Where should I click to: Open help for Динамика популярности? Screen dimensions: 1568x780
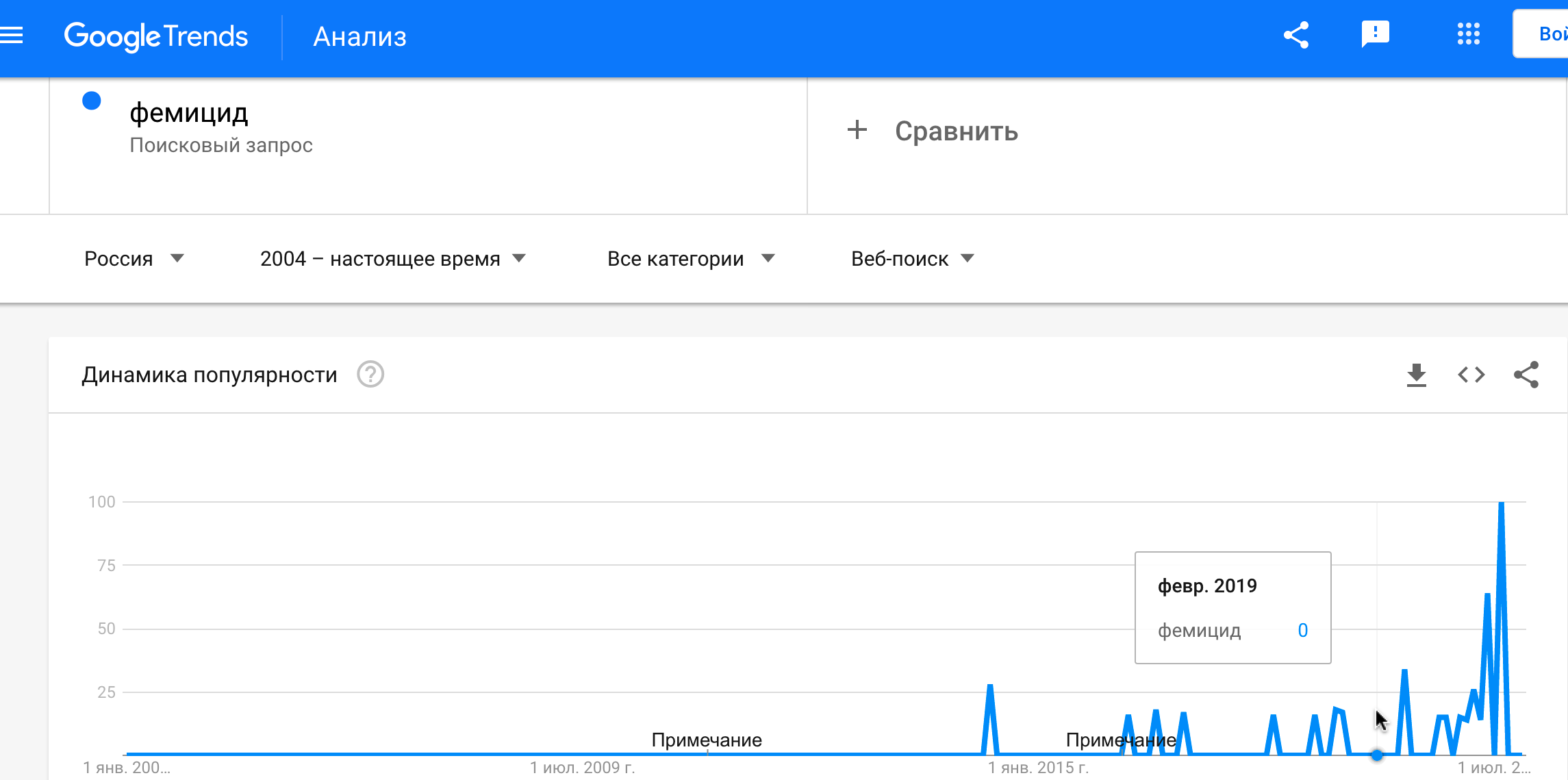(370, 375)
